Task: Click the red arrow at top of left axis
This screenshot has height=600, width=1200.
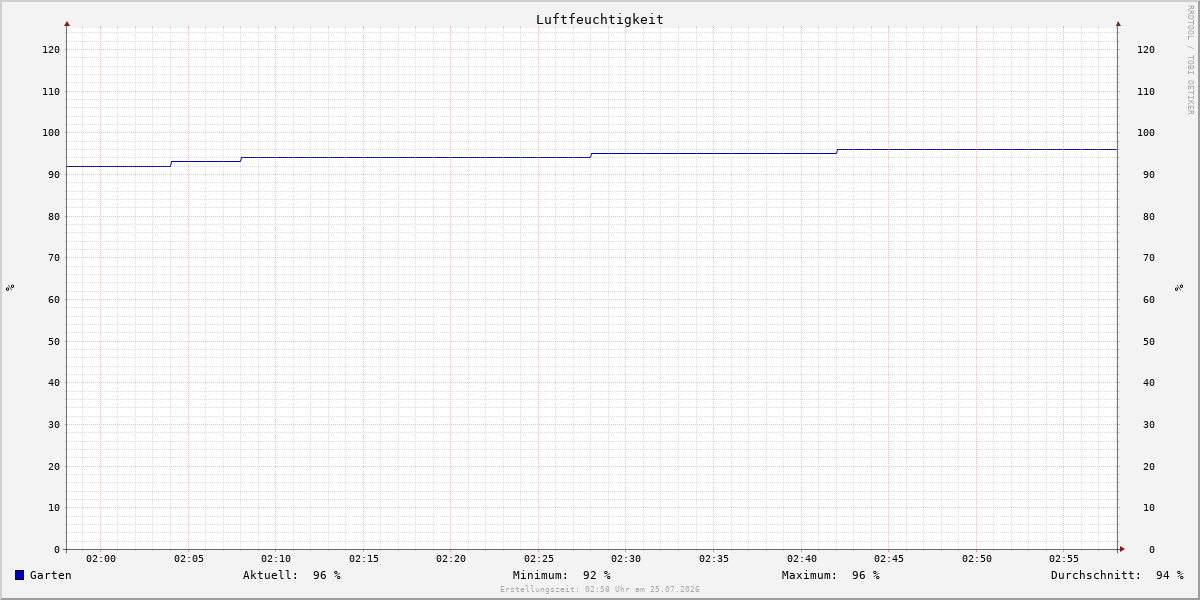Action: pyautogui.click(x=67, y=23)
